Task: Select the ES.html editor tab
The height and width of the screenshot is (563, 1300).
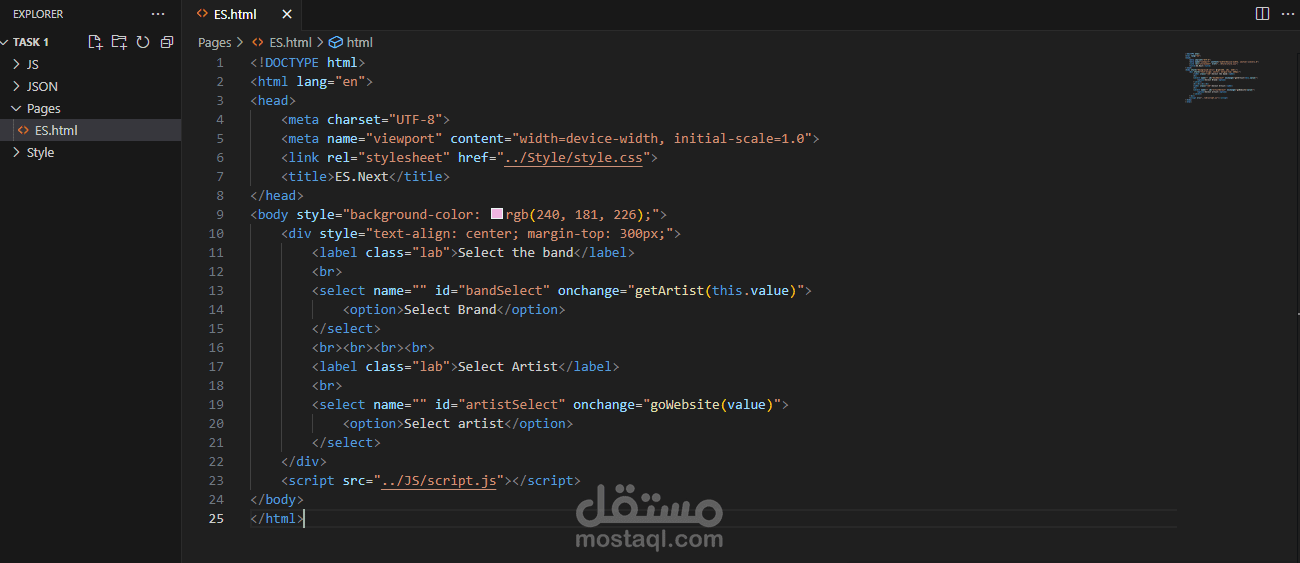Action: [235, 14]
